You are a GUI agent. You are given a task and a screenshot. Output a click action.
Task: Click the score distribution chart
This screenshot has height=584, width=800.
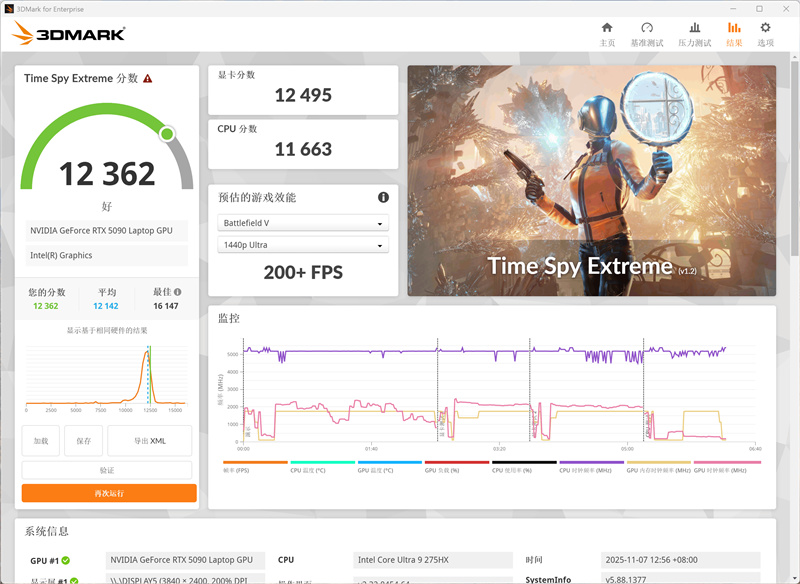[106, 377]
